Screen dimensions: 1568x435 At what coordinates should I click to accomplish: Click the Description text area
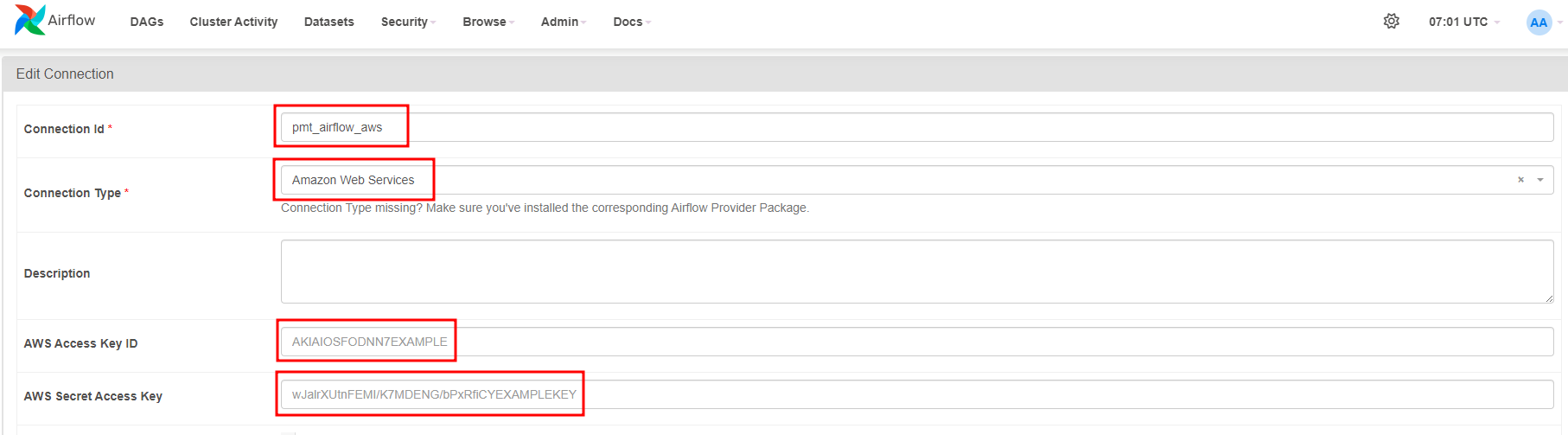click(917, 272)
